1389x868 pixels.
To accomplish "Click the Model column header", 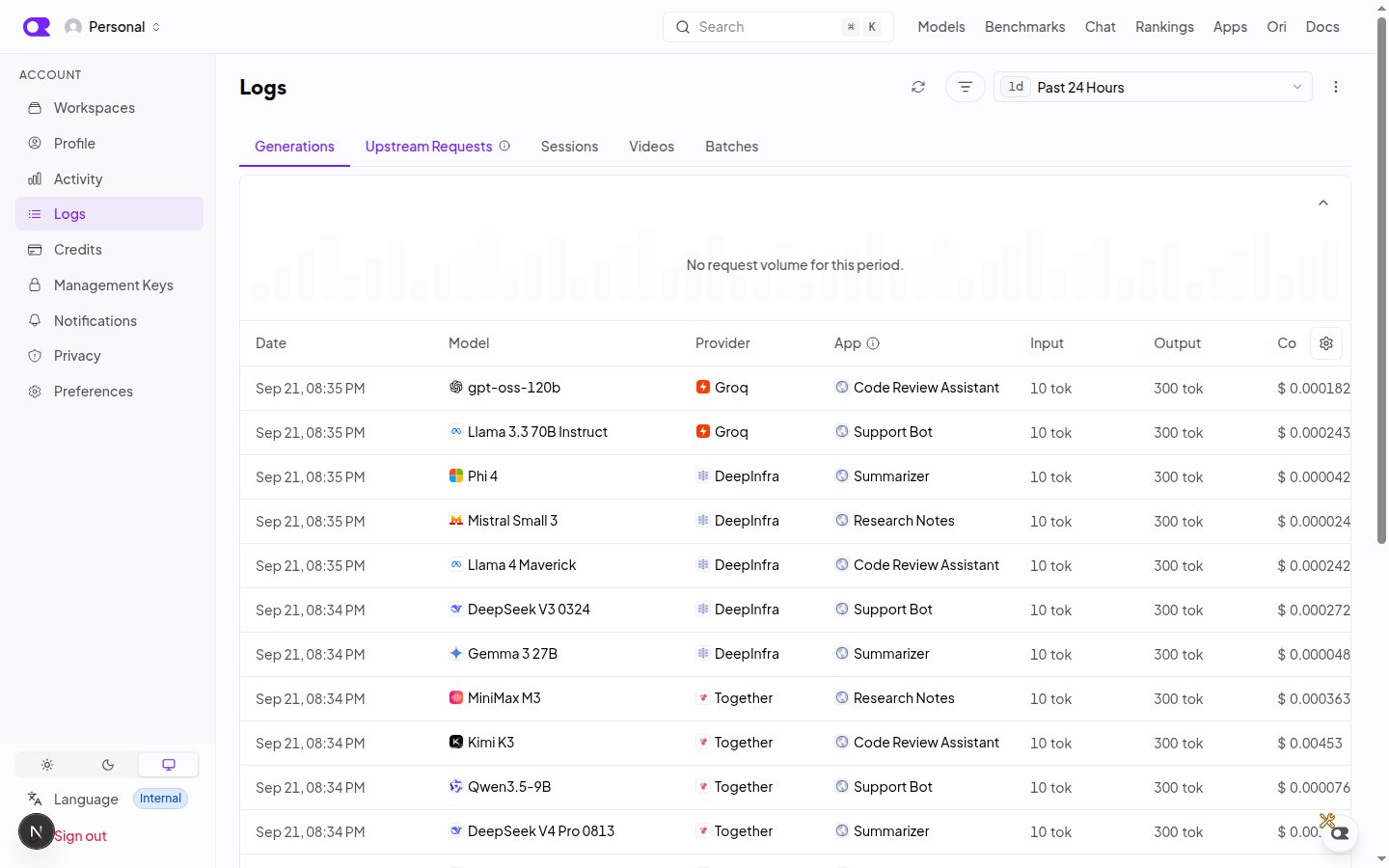I will (469, 343).
